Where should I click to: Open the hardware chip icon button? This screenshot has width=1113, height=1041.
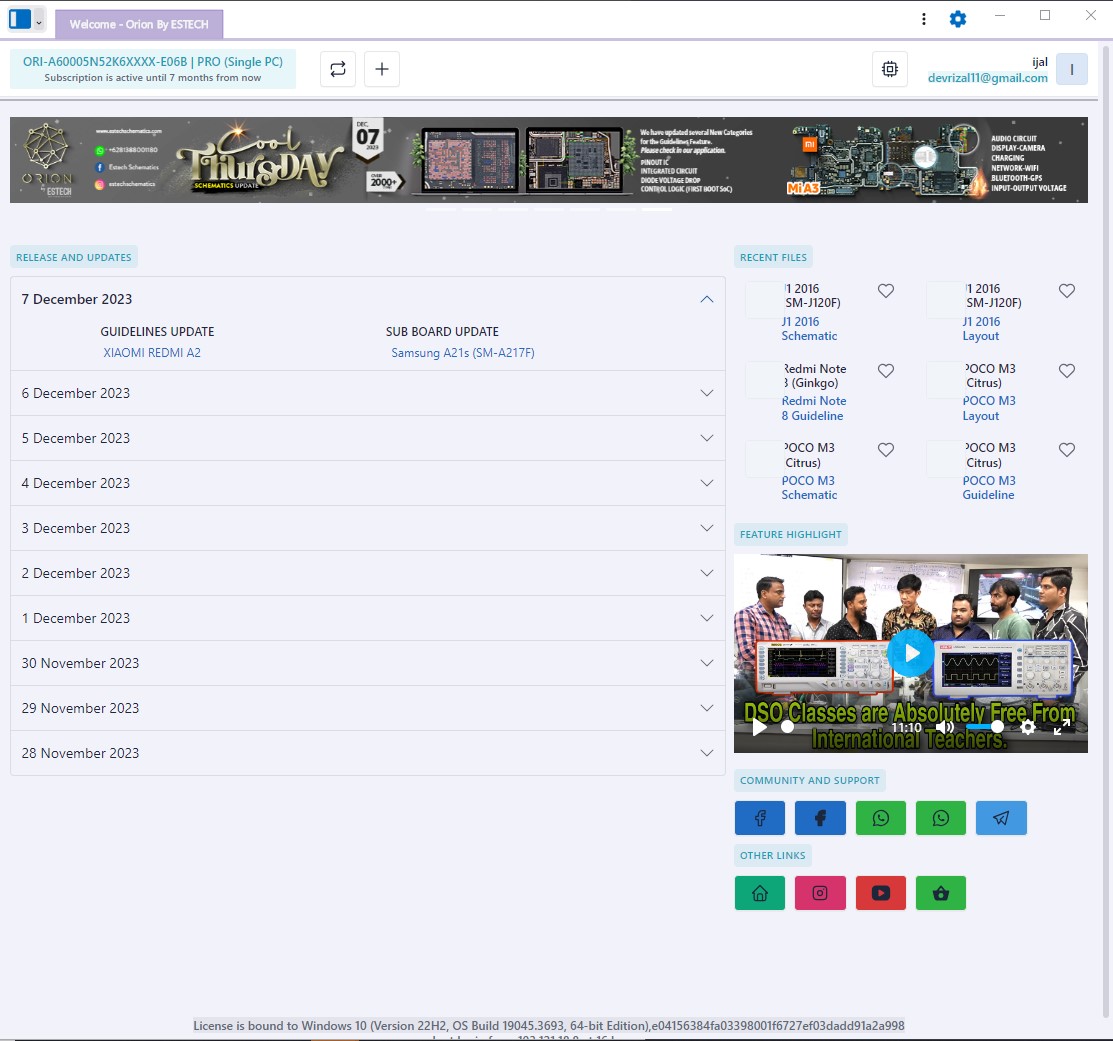point(889,69)
